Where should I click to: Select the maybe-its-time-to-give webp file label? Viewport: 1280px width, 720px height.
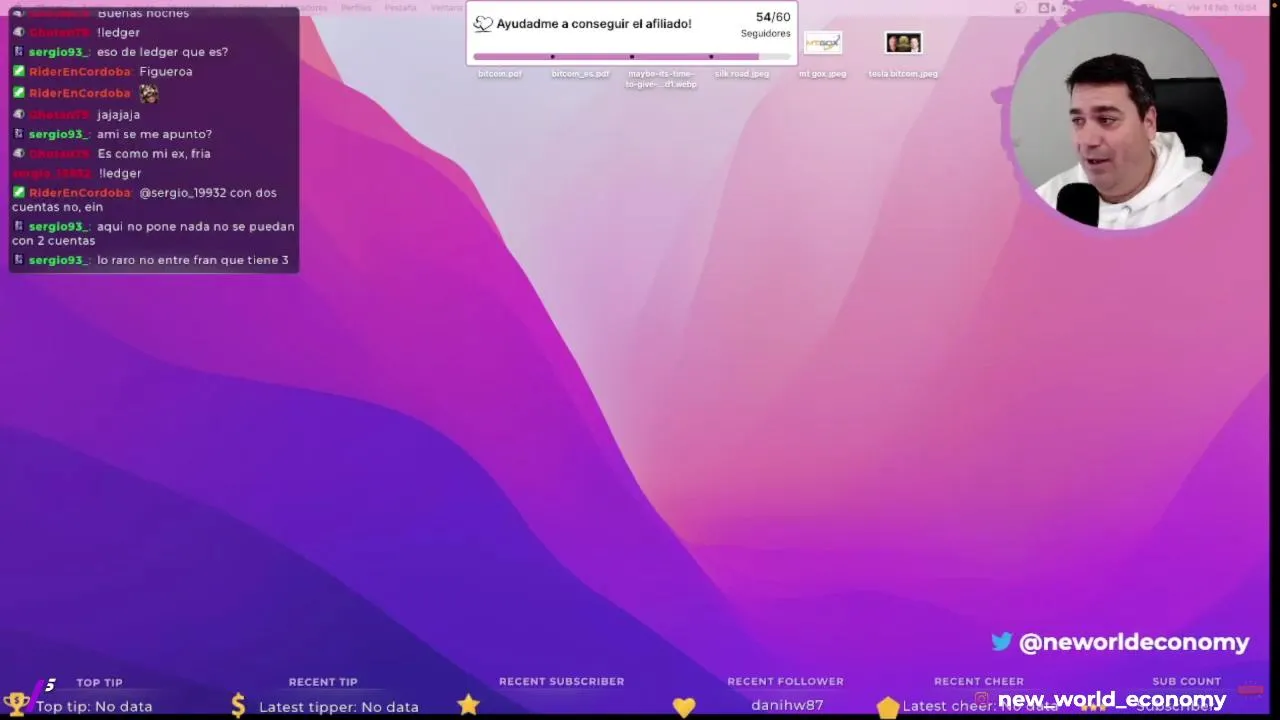point(661,79)
